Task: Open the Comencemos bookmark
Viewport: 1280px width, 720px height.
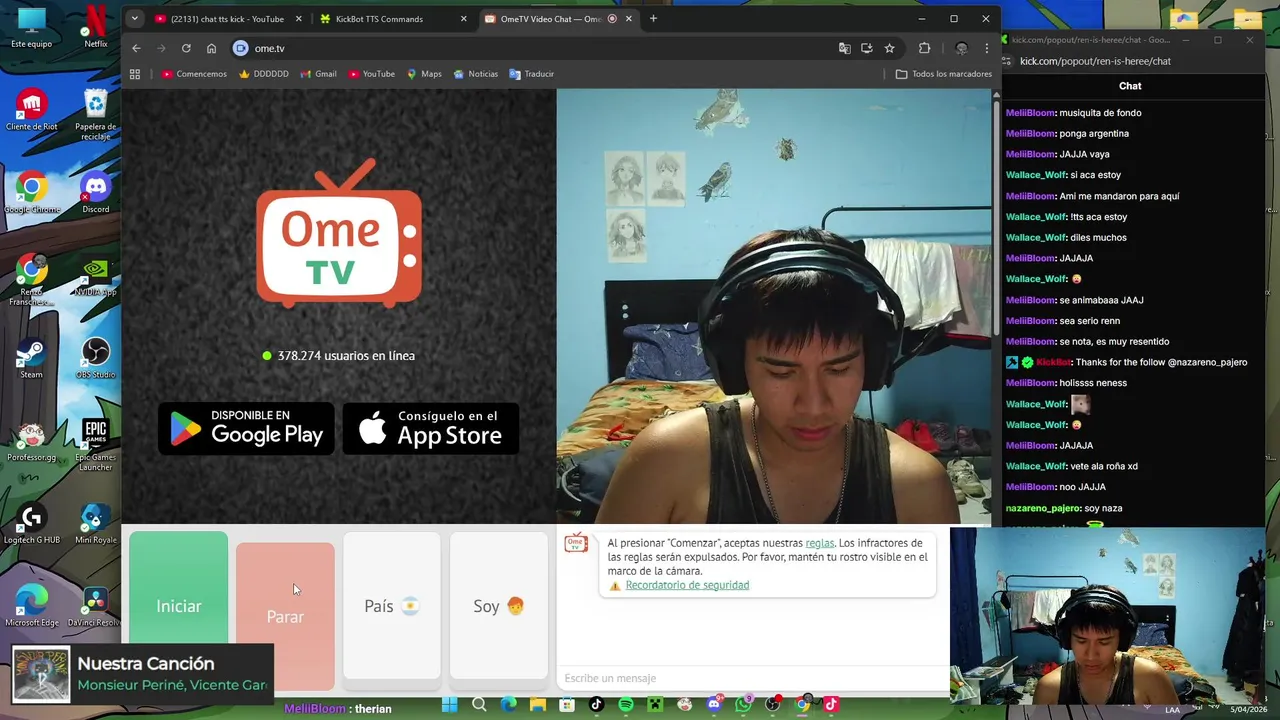Action: pos(194,74)
